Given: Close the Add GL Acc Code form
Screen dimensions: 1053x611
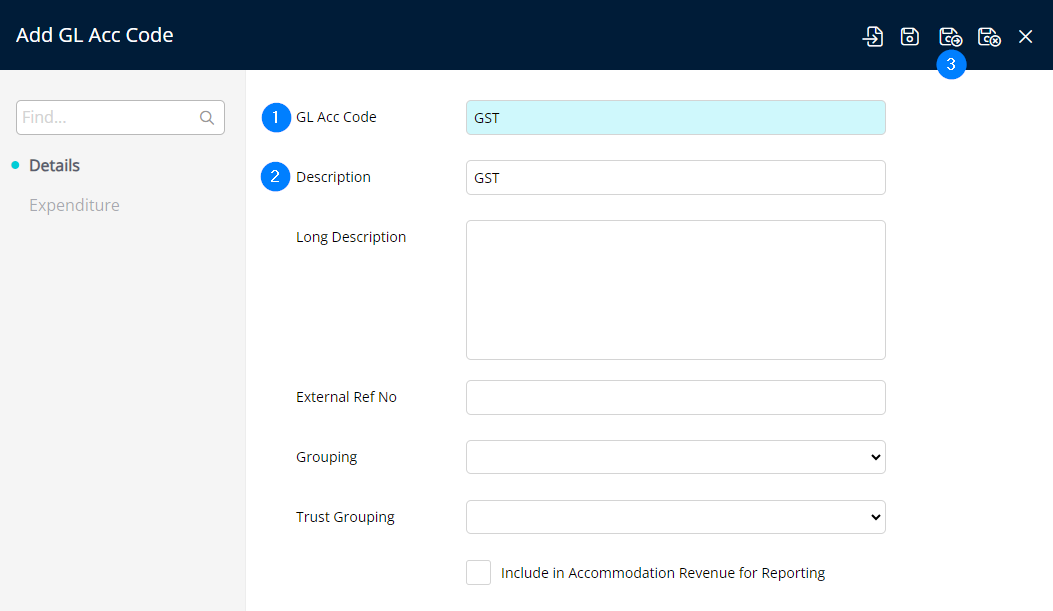Looking at the screenshot, I should pos(1025,37).
